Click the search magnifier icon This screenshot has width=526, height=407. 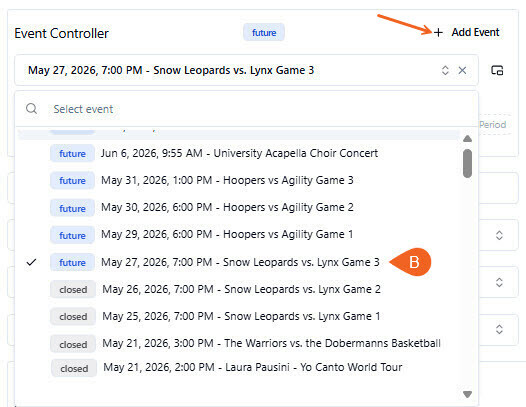point(32,109)
